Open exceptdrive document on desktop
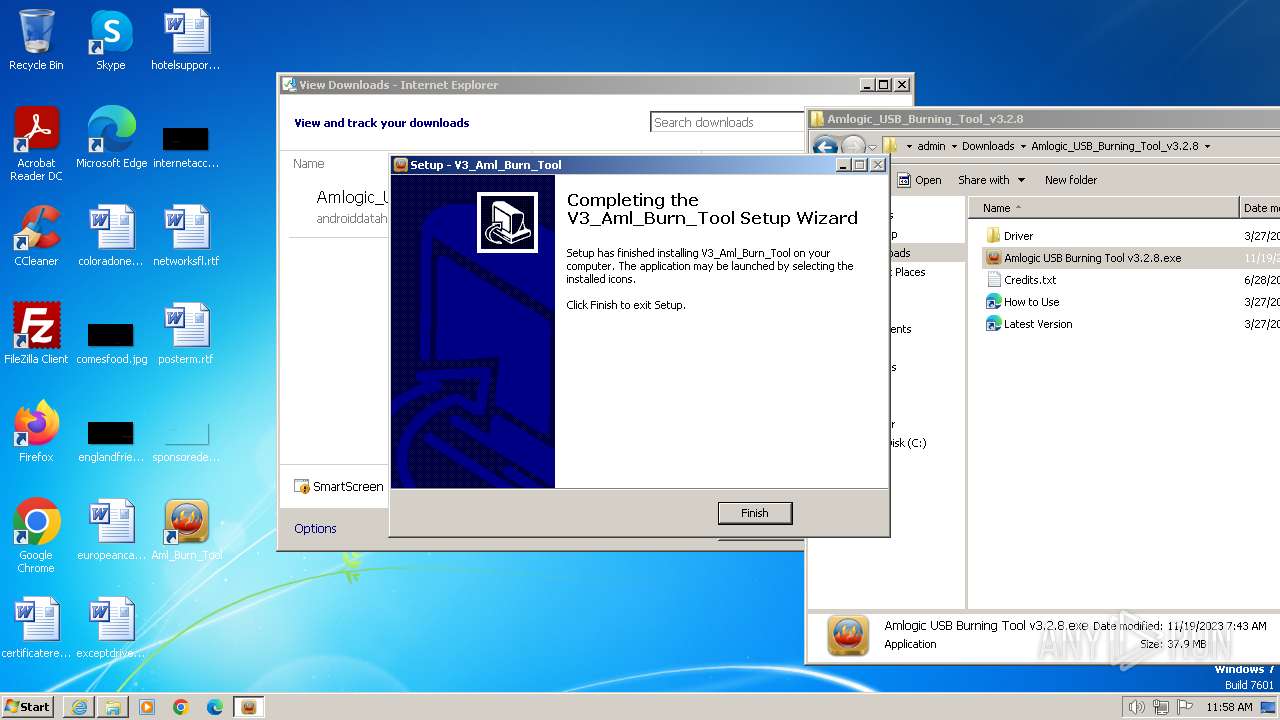The height and width of the screenshot is (720, 1280). click(111, 628)
